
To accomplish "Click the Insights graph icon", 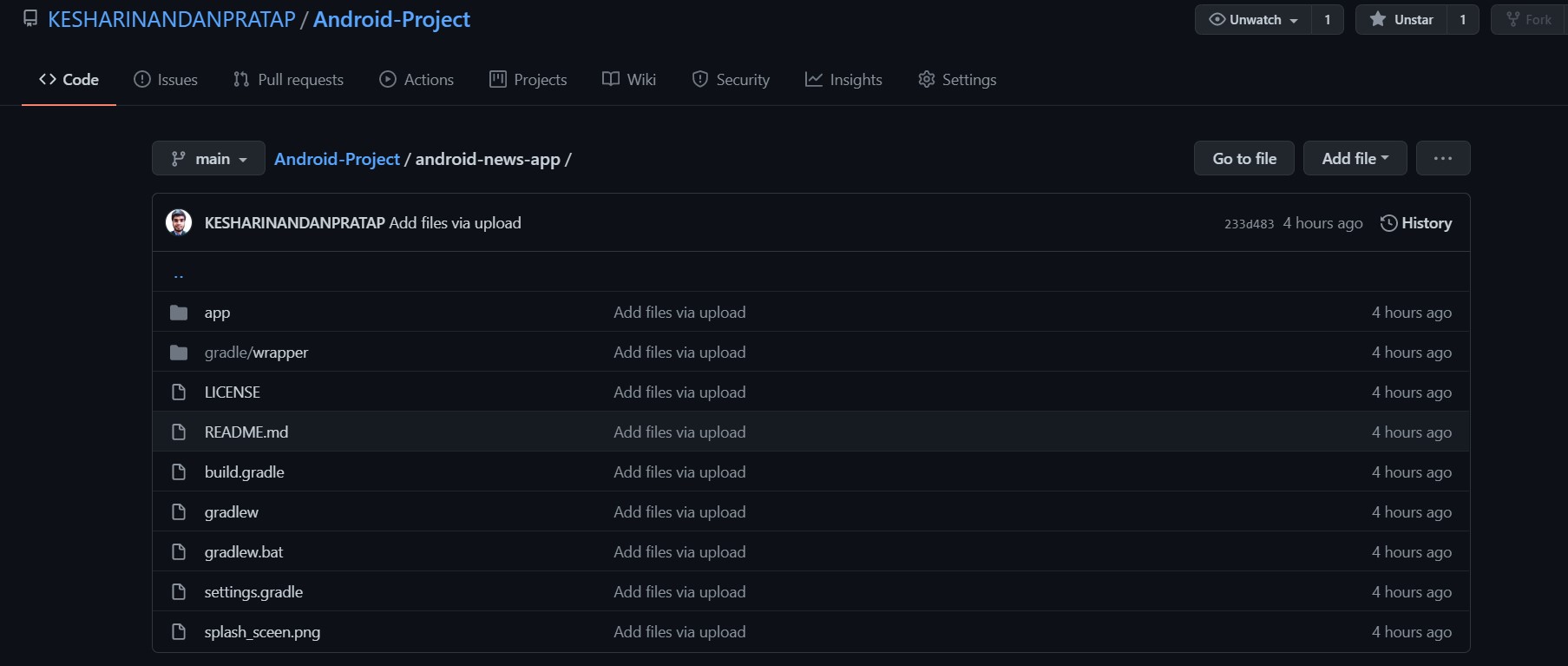I will click(x=813, y=80).
